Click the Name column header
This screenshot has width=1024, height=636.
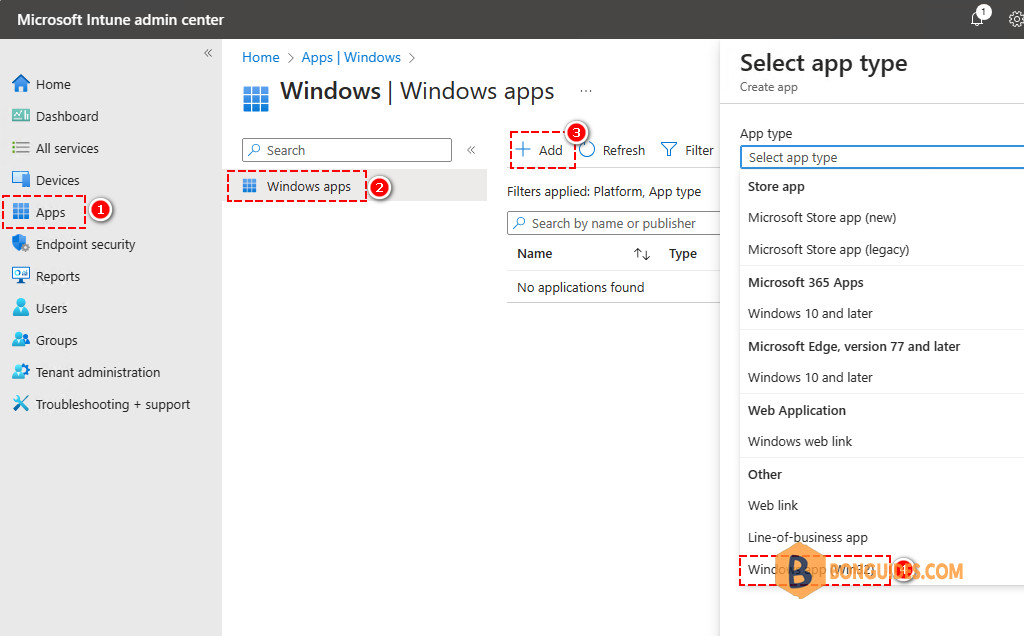pyautogui.click(x=534, y=253)
